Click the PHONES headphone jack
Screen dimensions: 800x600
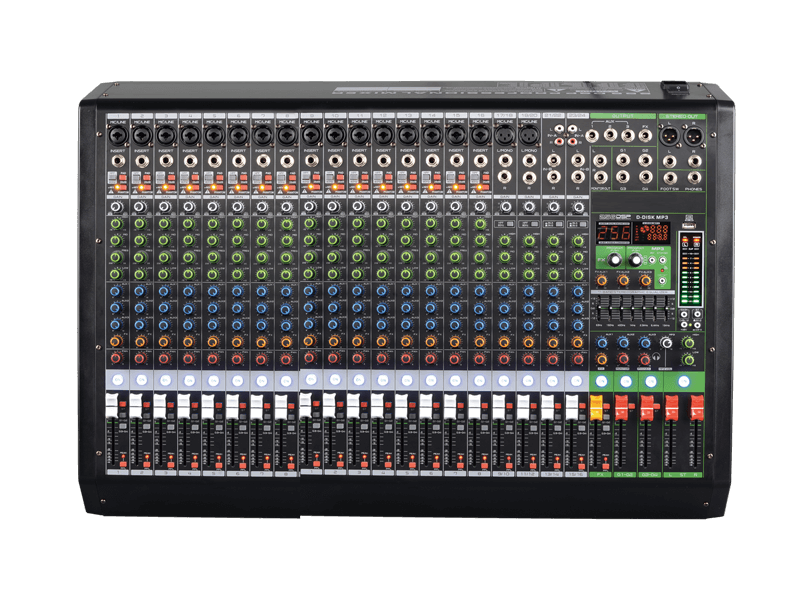(x=693, y=178)
